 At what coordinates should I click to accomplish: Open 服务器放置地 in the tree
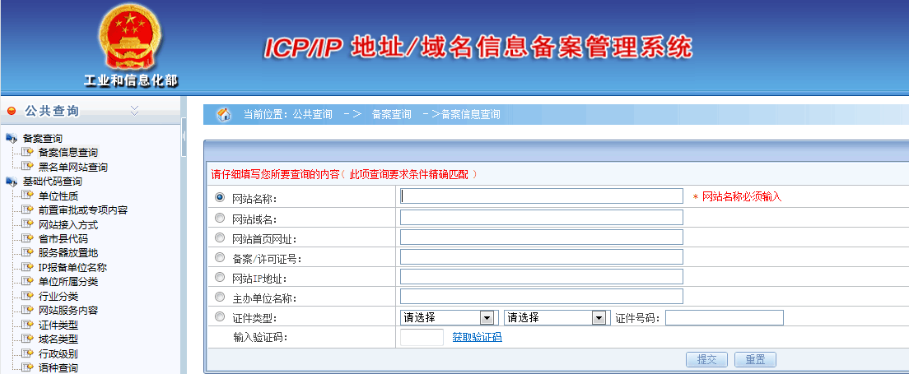coord(68,253)
